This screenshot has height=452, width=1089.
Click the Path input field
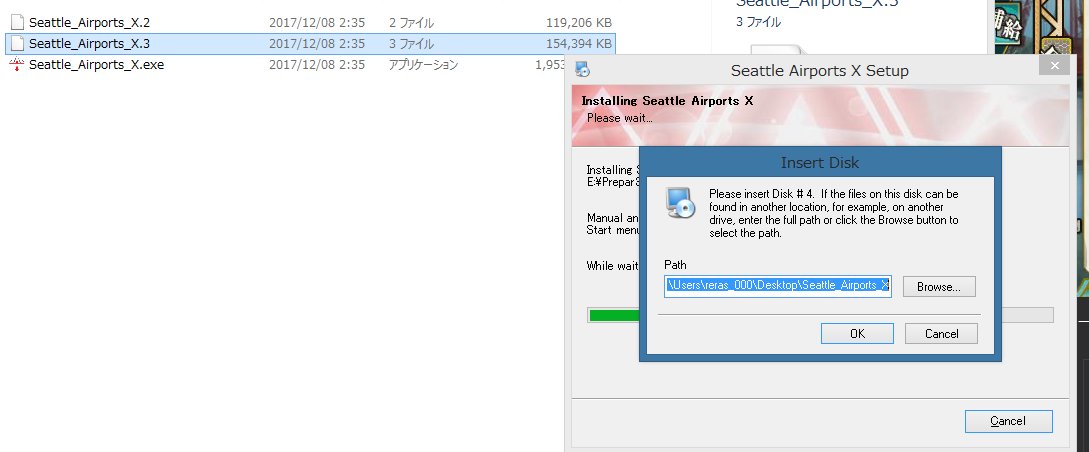[x=777, y=285]
